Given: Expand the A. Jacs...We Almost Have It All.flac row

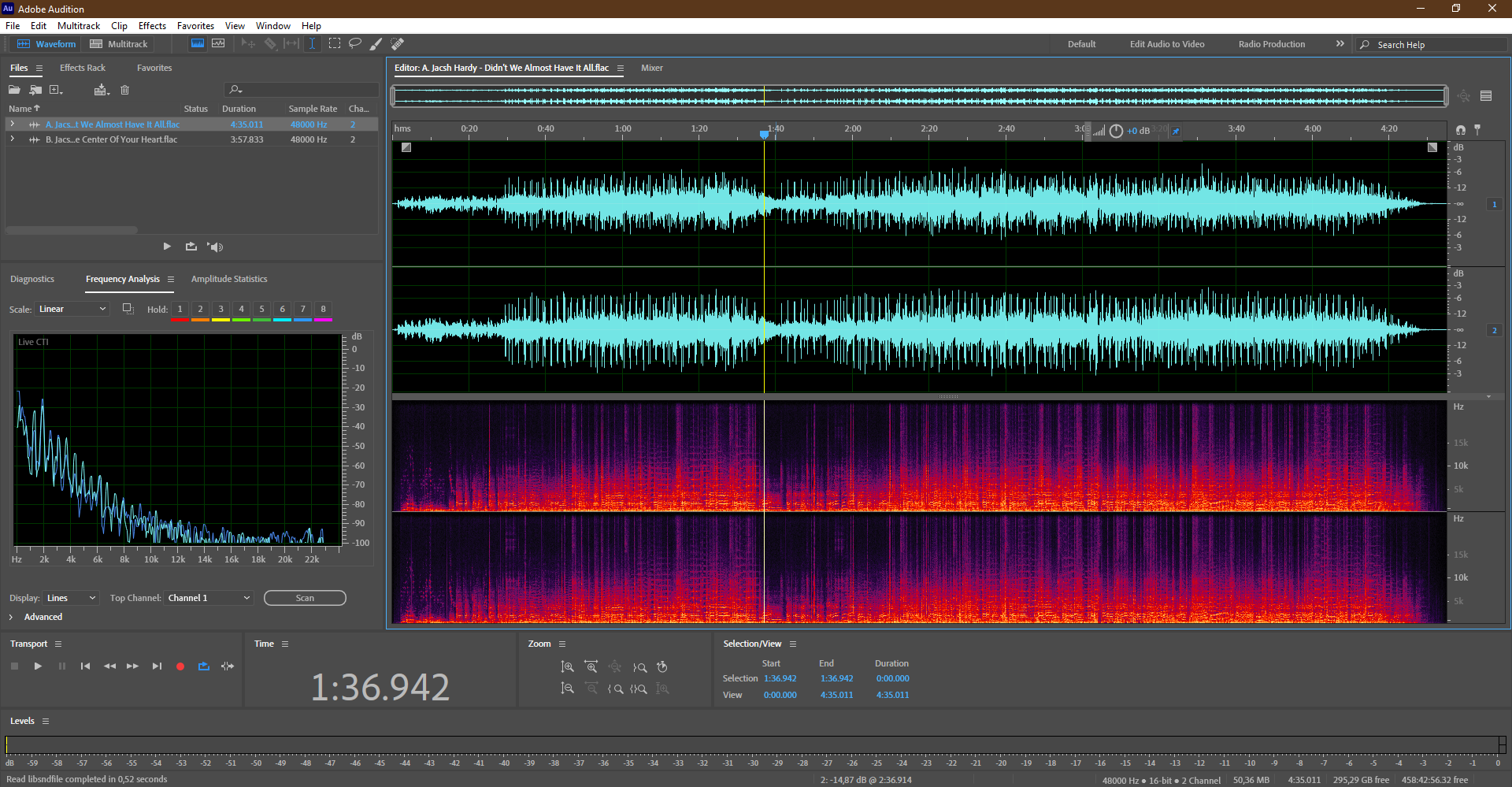Looking at the screenshot, I should coord(12,124).
